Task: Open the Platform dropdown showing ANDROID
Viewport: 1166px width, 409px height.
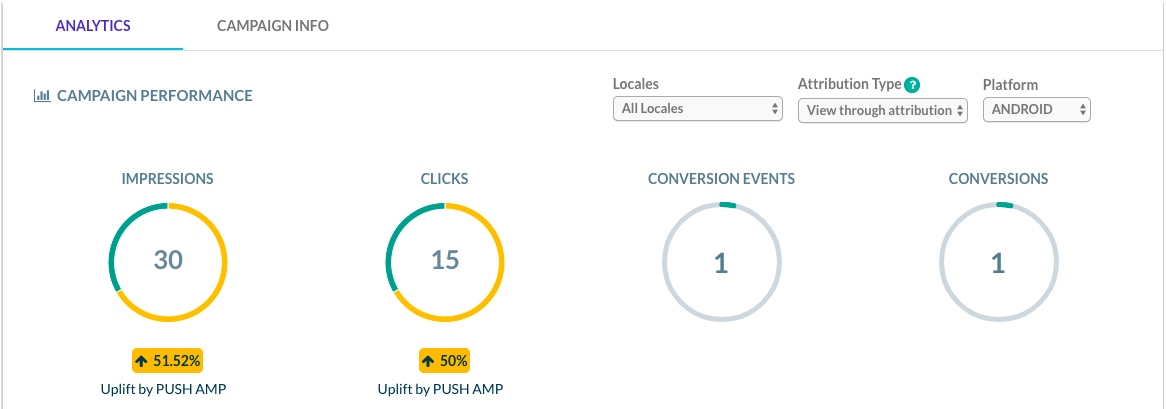Action: [x=1036, y=109]
